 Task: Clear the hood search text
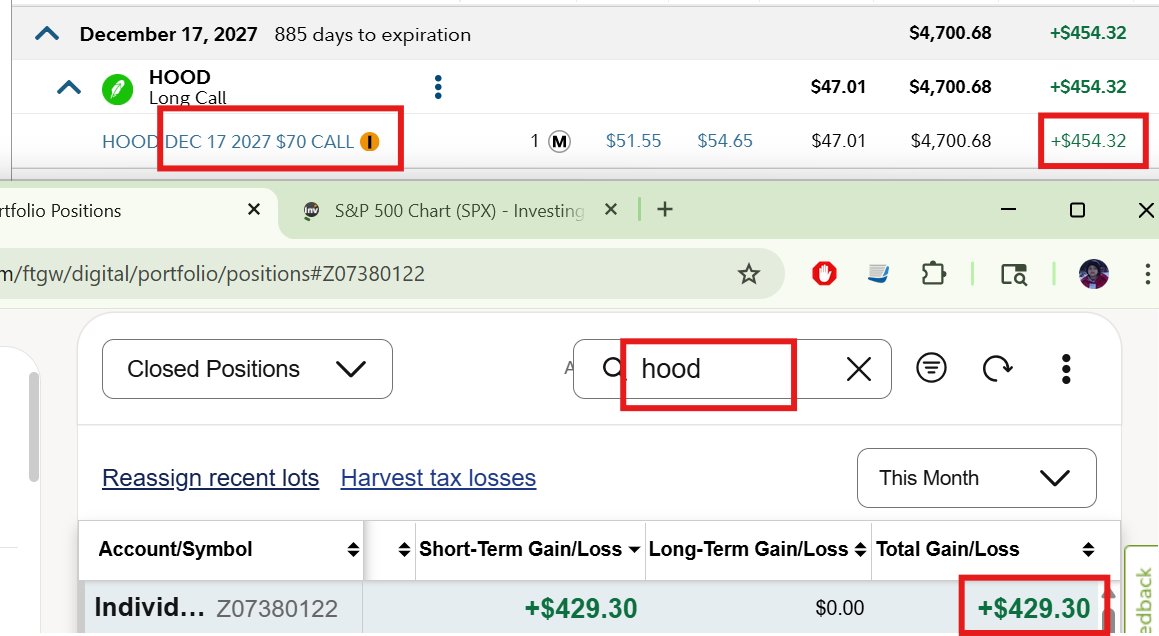859,369
